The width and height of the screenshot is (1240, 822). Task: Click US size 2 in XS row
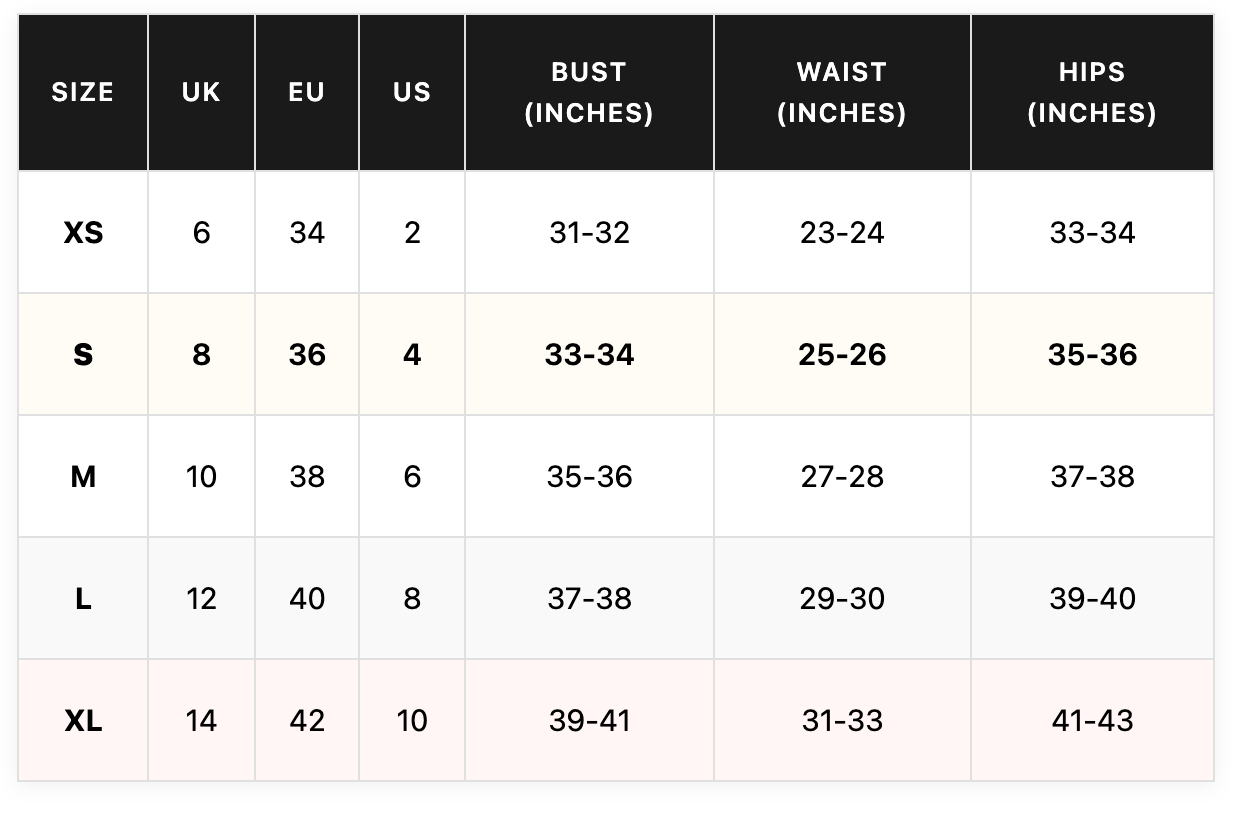[x=412, y=233]
